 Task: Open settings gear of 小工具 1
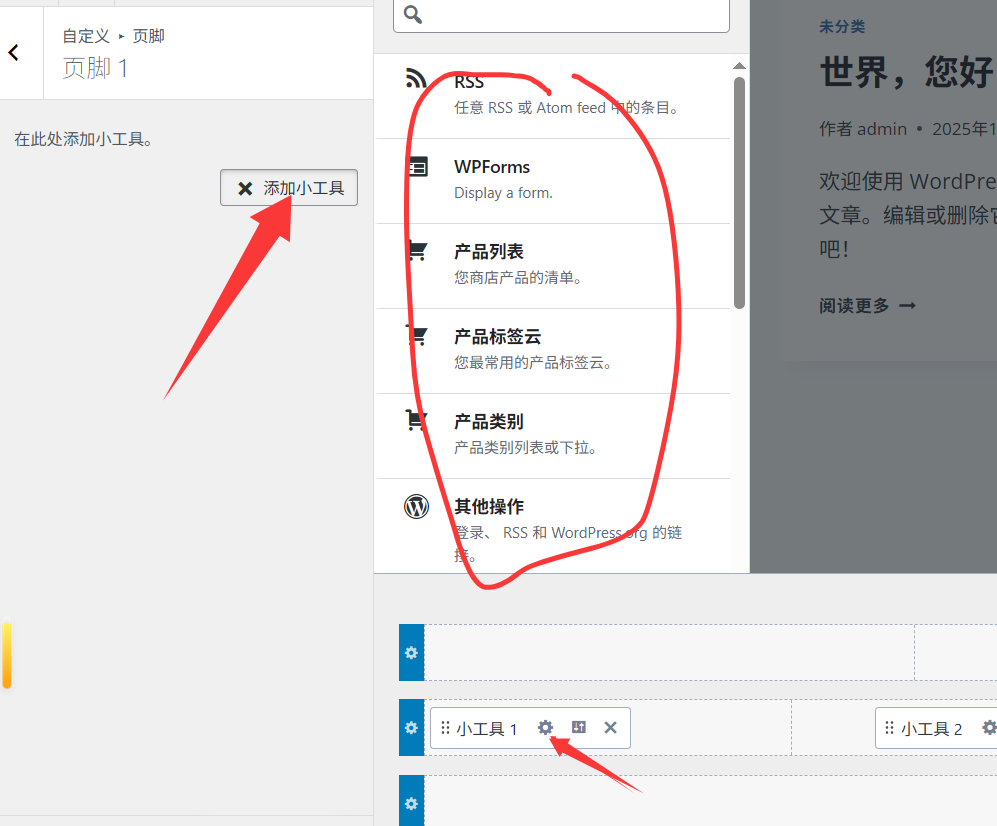tap(545, 728)
